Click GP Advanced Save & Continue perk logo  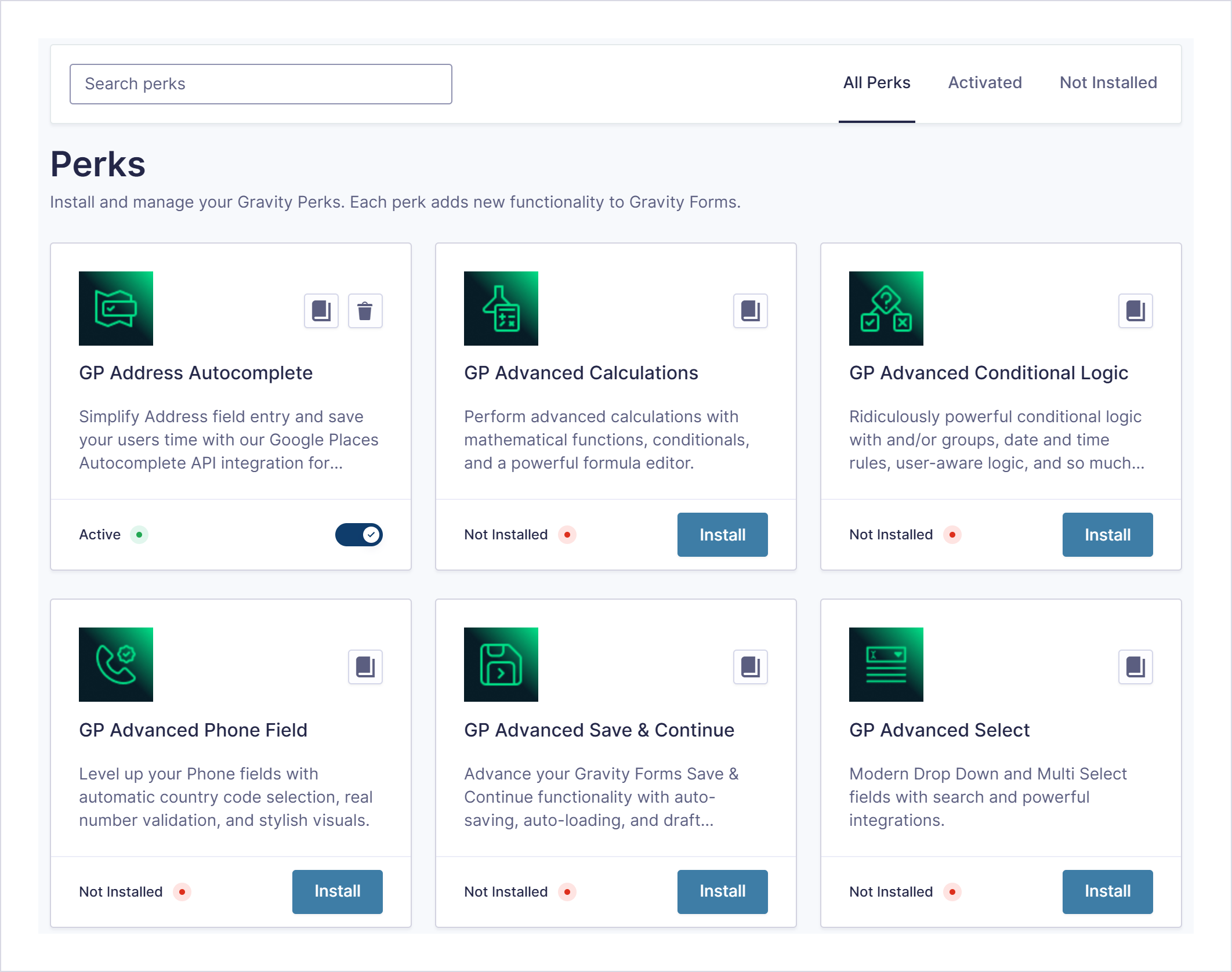[501, 665]
